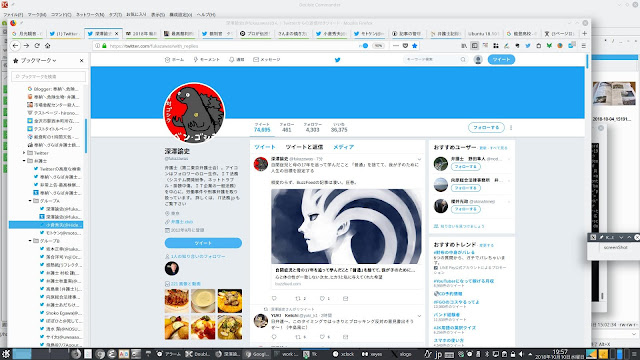Switch to the (1) Twitter browser tab
The image size is (640, 360).
point(64,33)
